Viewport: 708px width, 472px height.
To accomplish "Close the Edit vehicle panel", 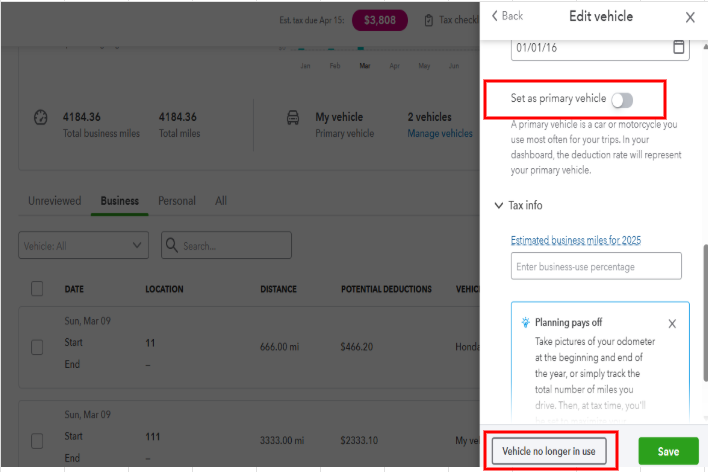I will click(690, 17).
